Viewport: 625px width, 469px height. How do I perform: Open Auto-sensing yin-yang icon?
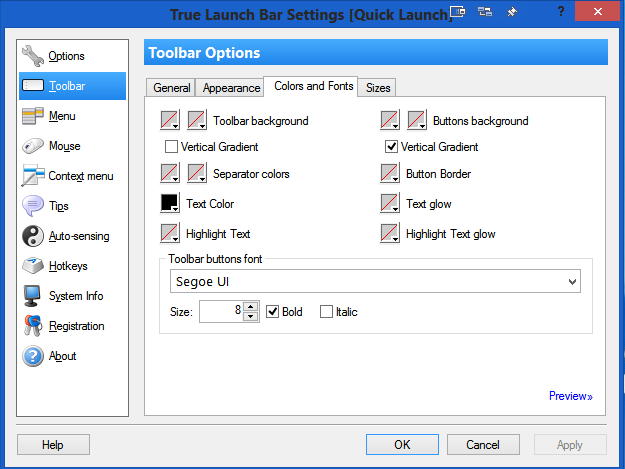[32, 236]
